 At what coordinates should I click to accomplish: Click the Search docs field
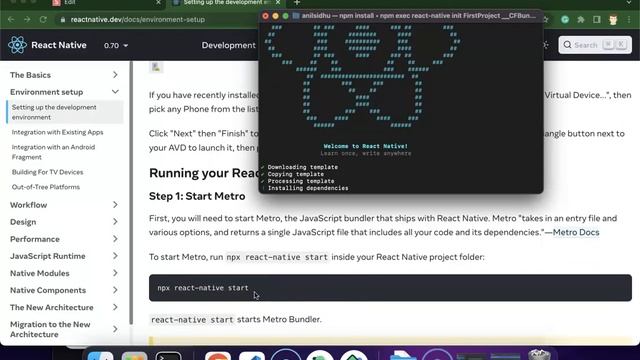pyautogui.click(x=595, y=45)
